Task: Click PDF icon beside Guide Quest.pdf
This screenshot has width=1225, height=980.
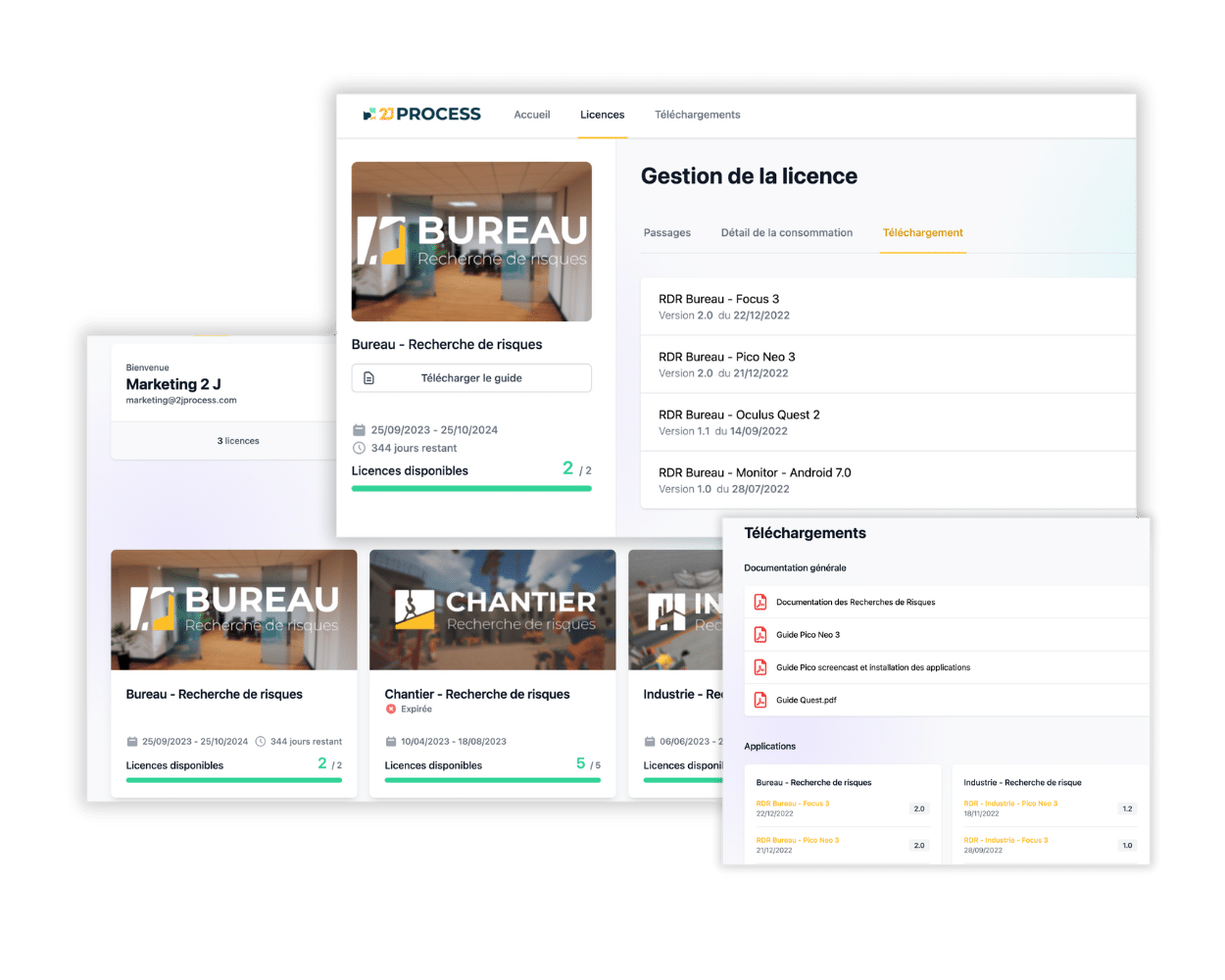Action: [759, 700]
